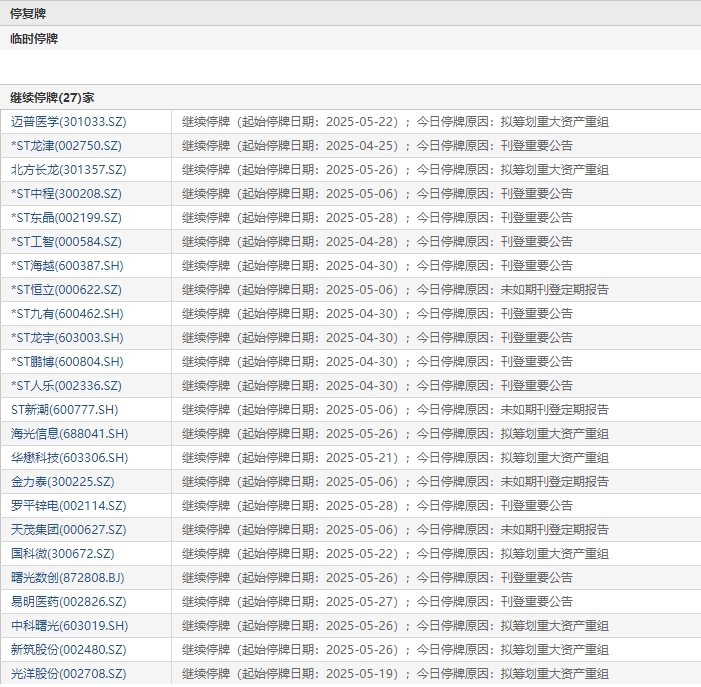Open the *ST海越(600387.SH) link
Screen dimensions: 701x687
click(x=67, y=266)
